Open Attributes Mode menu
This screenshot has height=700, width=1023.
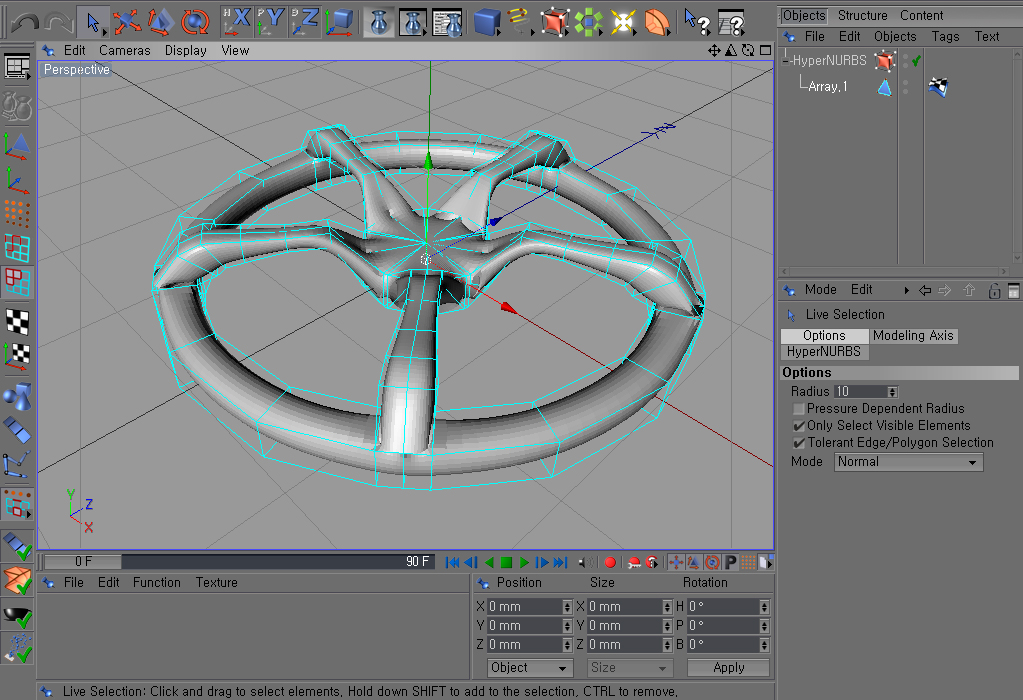point(820,290)
